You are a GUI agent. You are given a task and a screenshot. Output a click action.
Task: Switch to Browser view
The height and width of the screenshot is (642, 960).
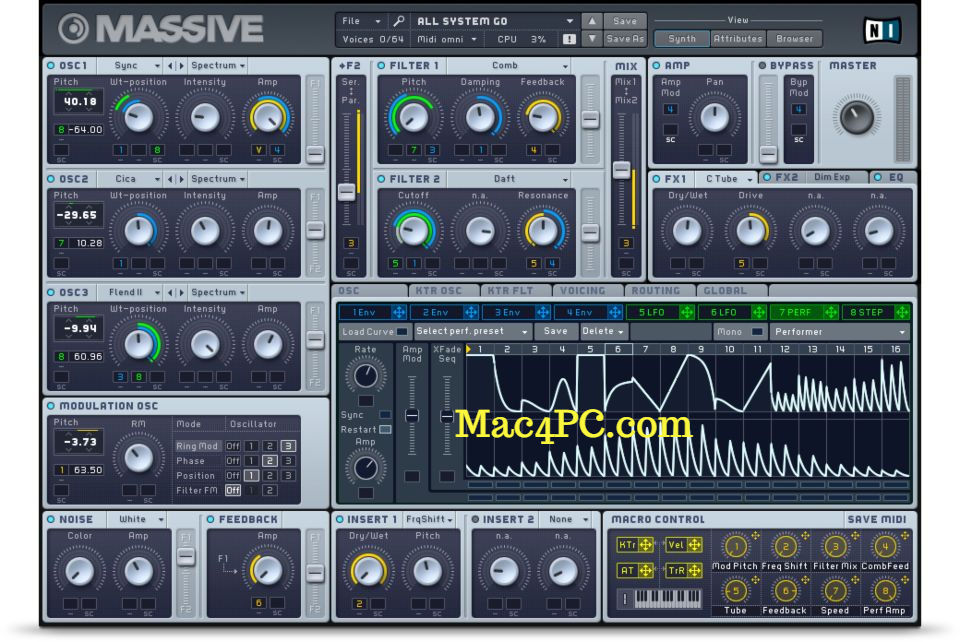coord(794,39)
